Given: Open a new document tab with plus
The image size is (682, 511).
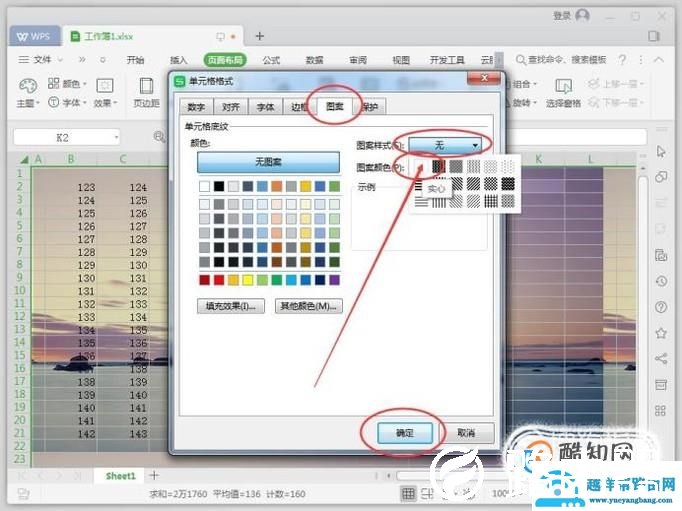Looking at the screenshot, I should click(260, 36).
